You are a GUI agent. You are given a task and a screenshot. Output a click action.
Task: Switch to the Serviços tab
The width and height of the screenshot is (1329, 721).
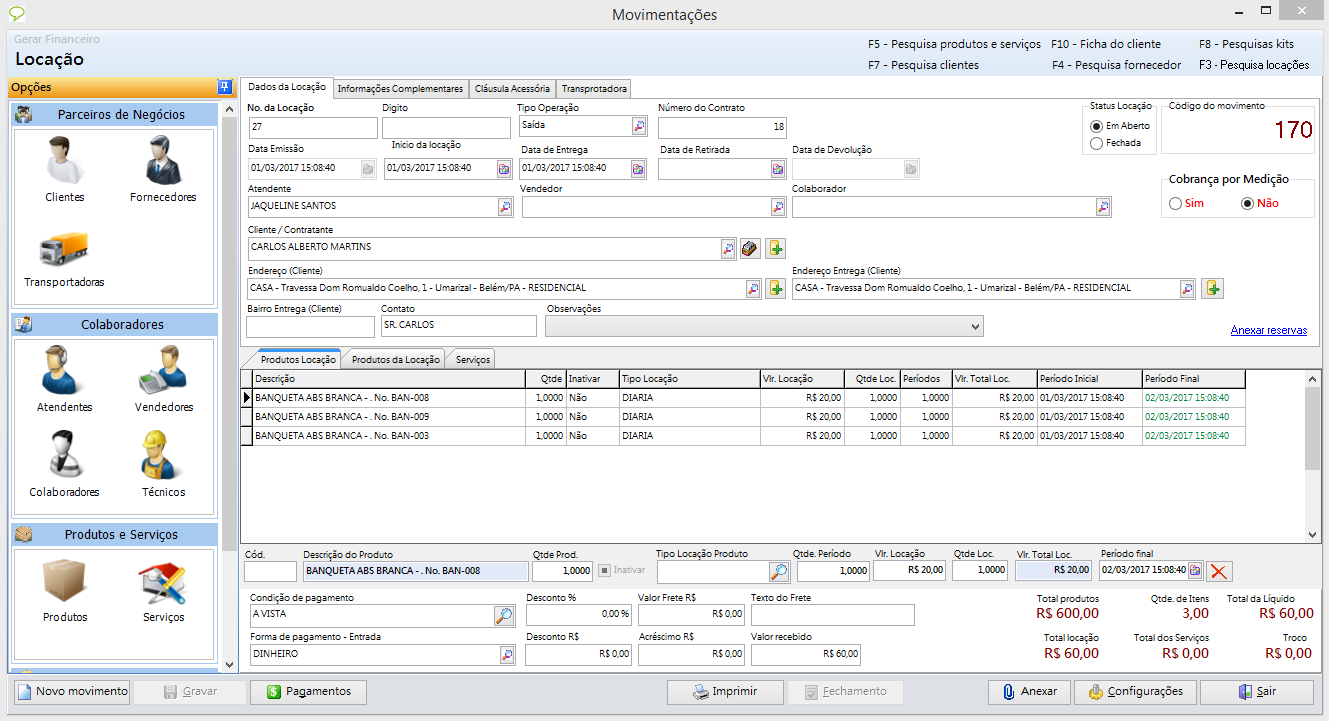[473, 360]
